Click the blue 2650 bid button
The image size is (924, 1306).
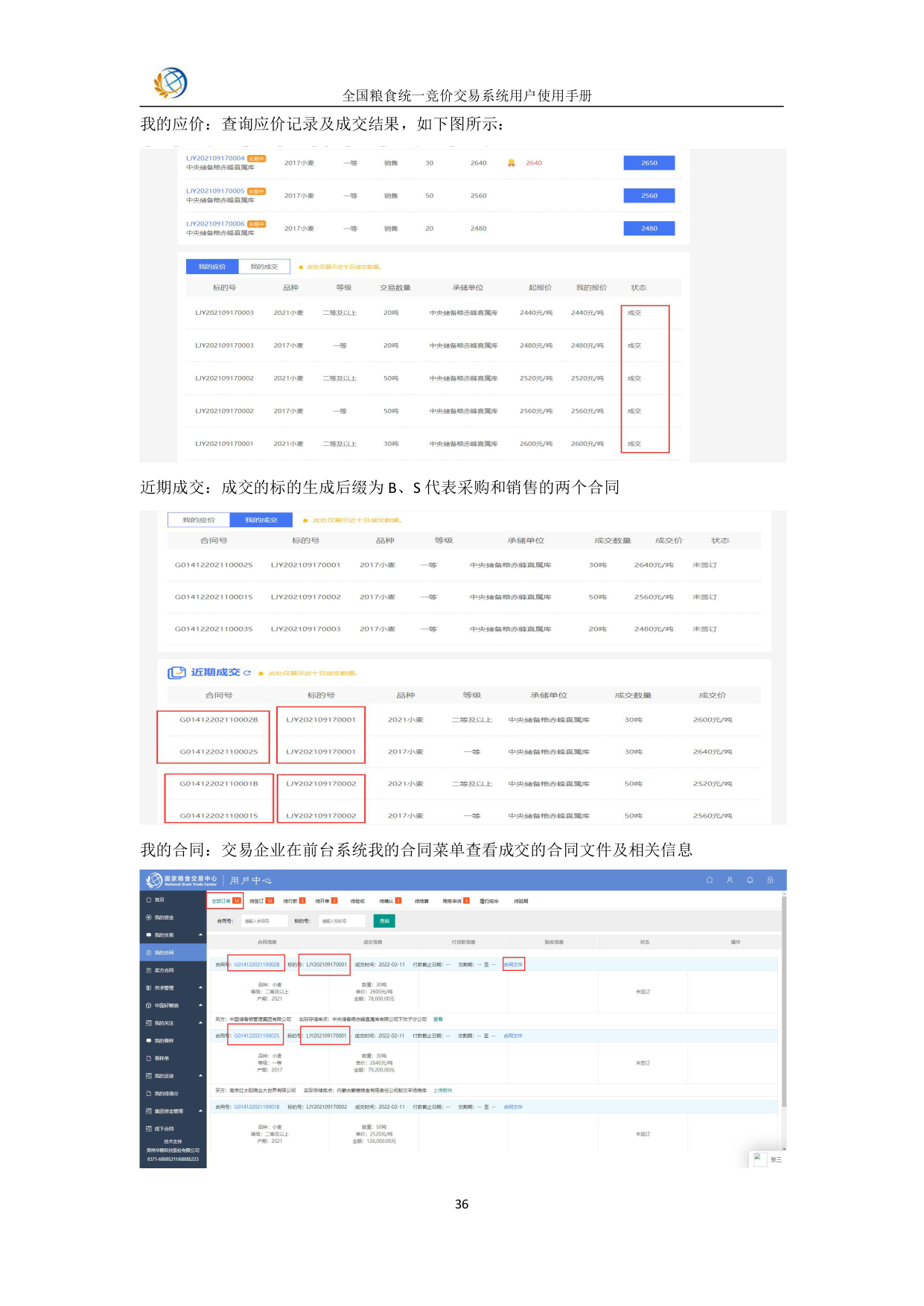pyautogui.click(x=649, y=163)
